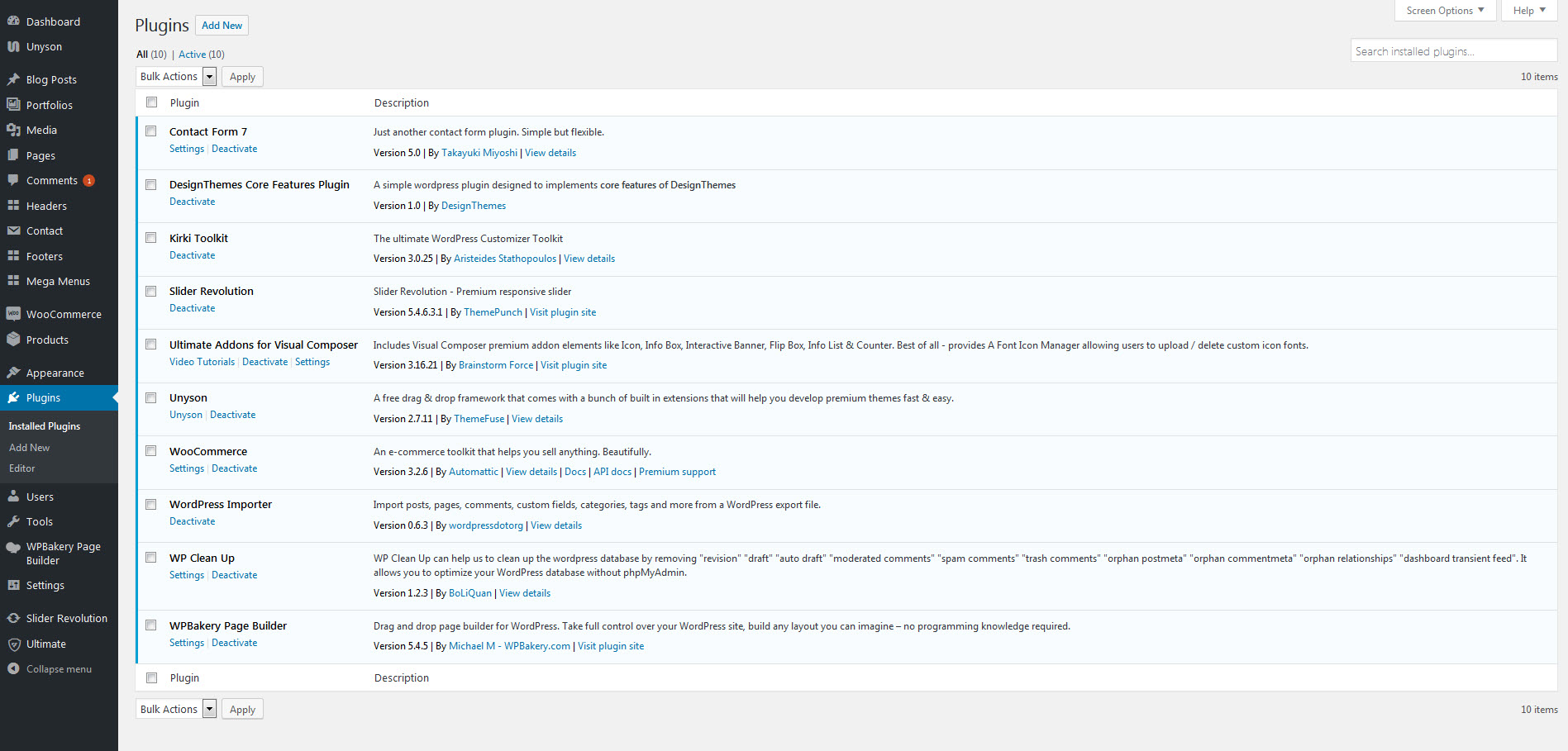This screenshot has height=751, width=1568.
Task: Filter plugins by Active link
Action: (x=193, y=55)
